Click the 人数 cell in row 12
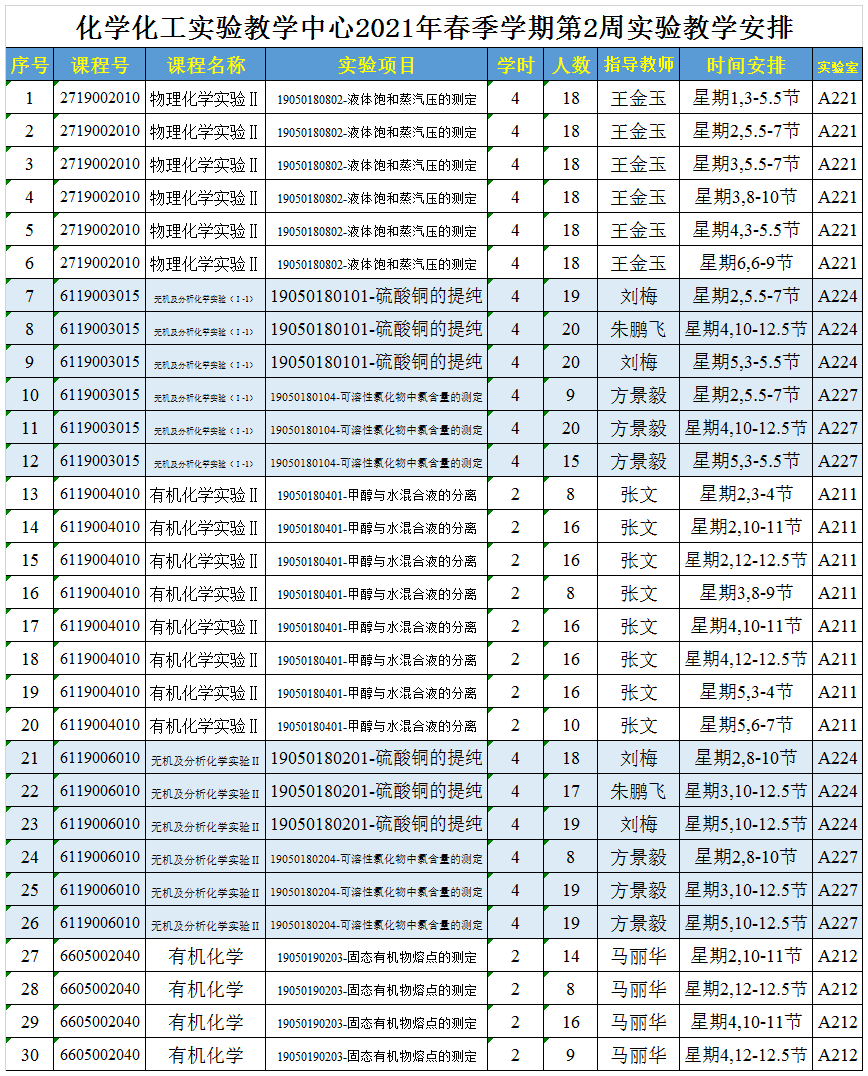Image resolution: width=868 pixels, height=1076 pixels. click(x=571, y=461)
